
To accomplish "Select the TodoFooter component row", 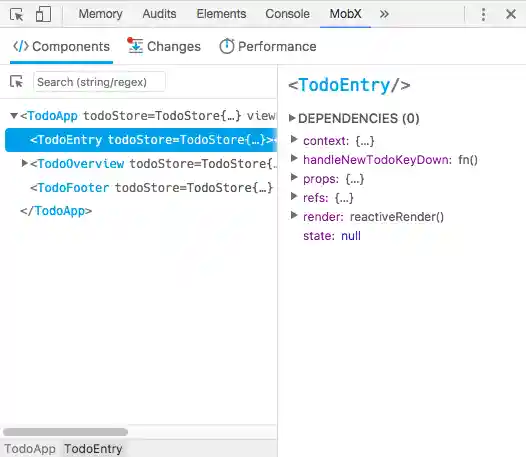I will pyautogui.click(x=141, y=188).
